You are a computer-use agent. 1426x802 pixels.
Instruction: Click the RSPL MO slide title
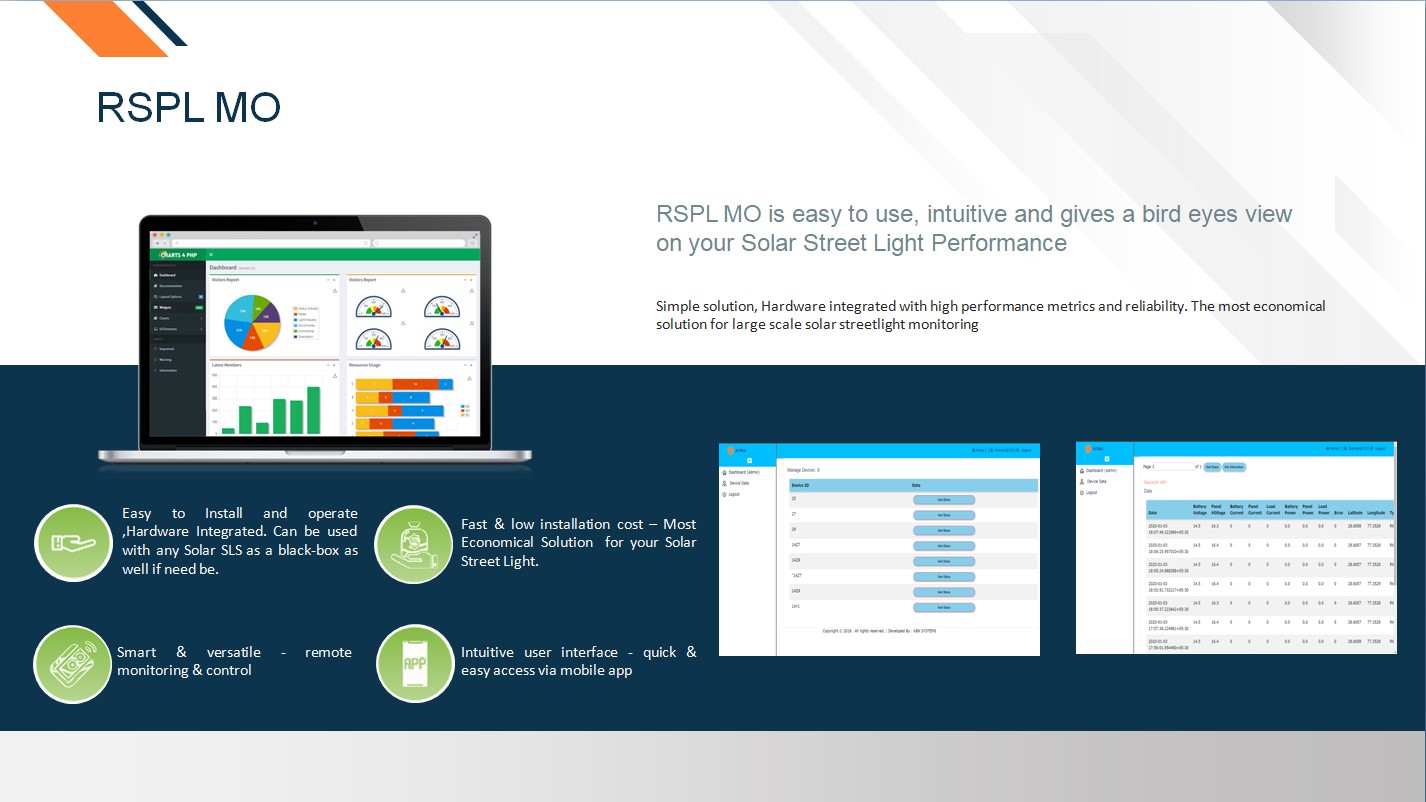188,107
